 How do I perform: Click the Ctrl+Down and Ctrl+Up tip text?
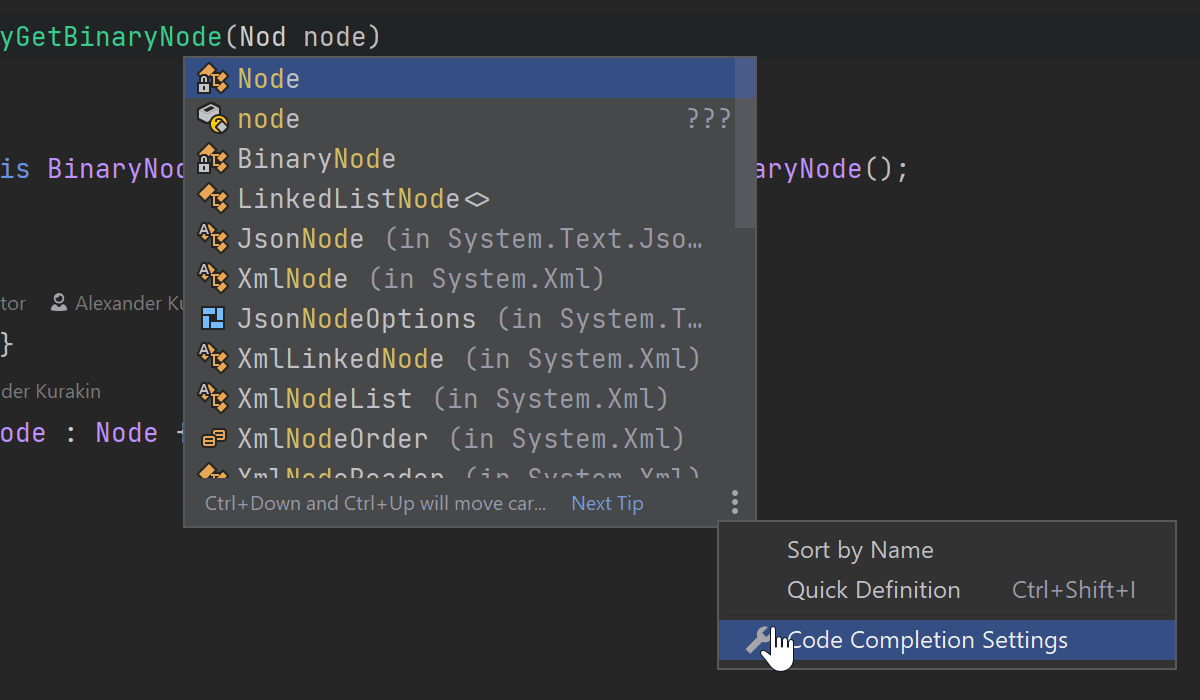[x=375, y=503]
